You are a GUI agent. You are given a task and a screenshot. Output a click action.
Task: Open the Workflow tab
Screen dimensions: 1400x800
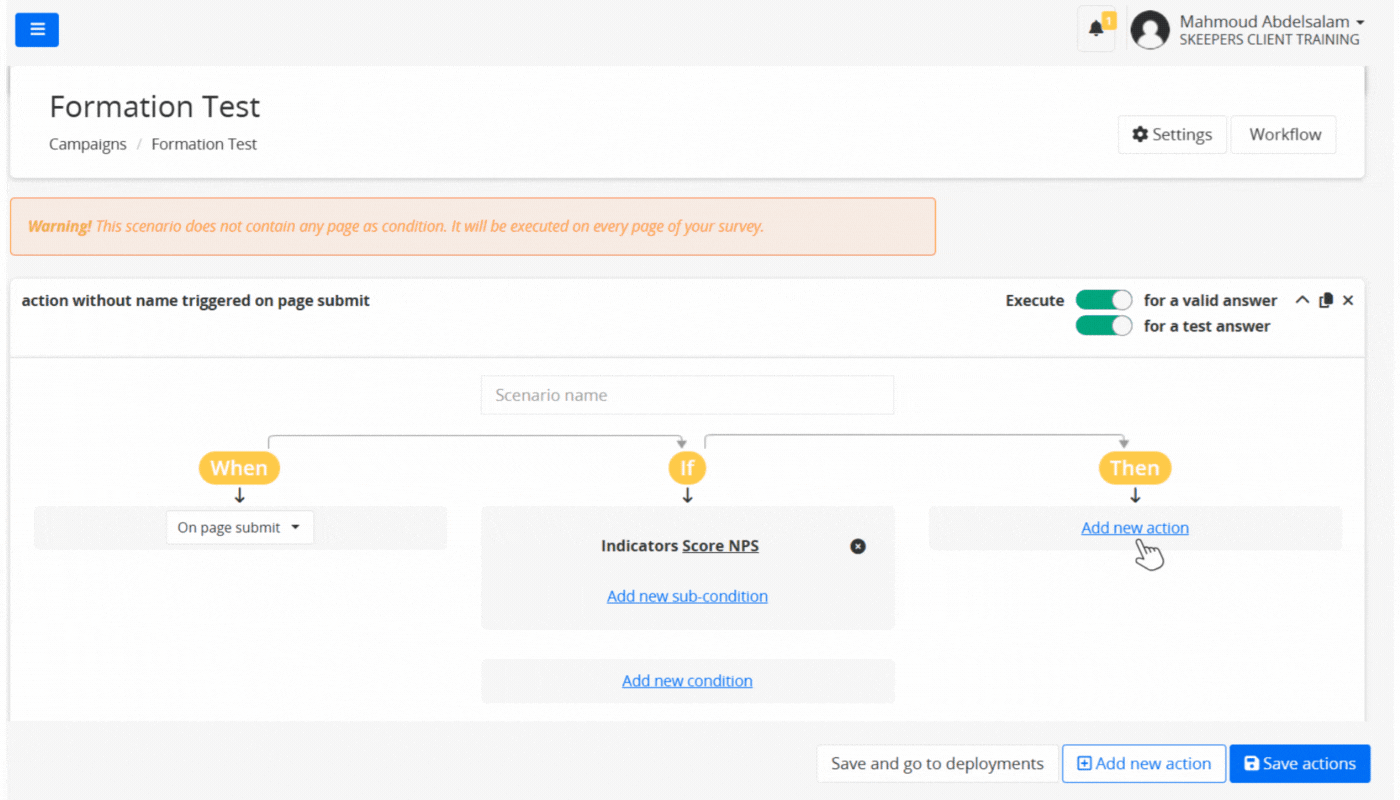(x=1284, y=135)
